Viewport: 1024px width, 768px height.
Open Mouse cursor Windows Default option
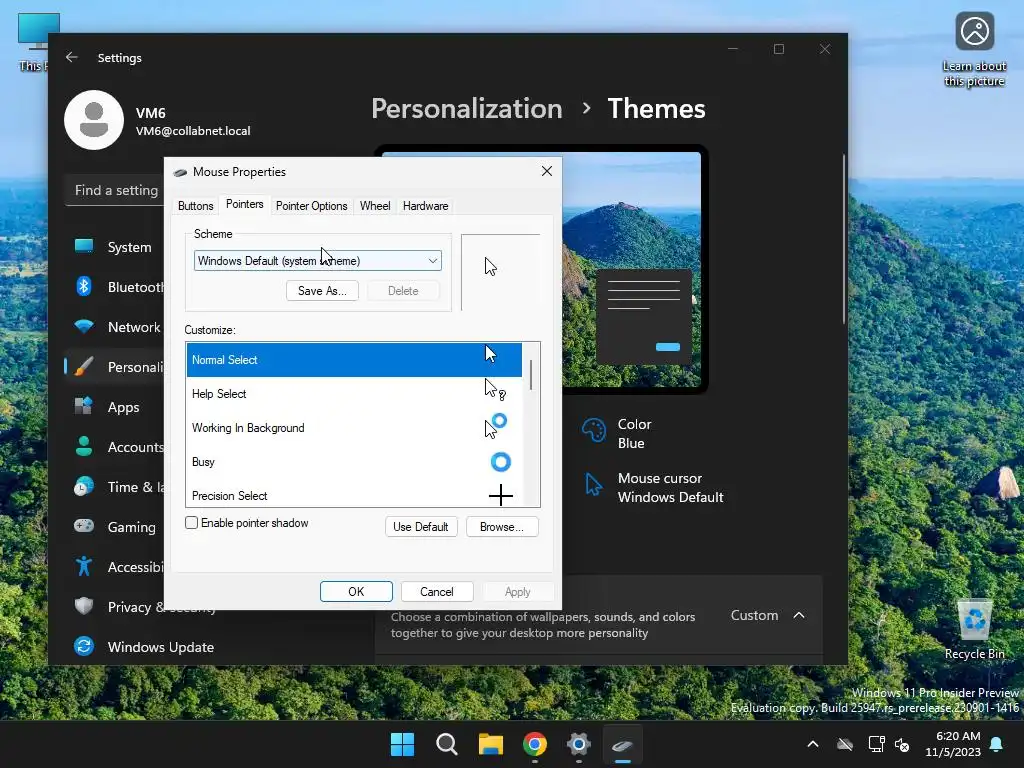[653, 488]
